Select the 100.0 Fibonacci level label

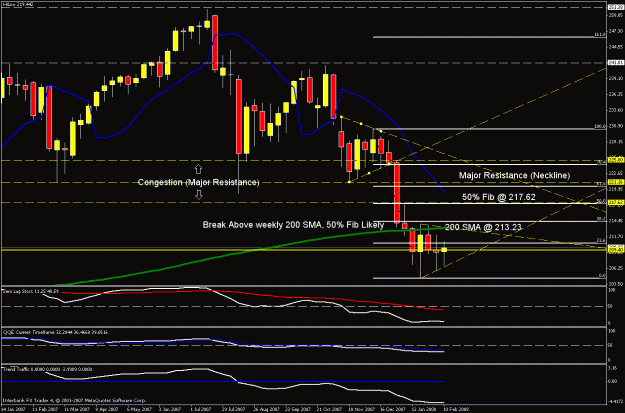600,126
